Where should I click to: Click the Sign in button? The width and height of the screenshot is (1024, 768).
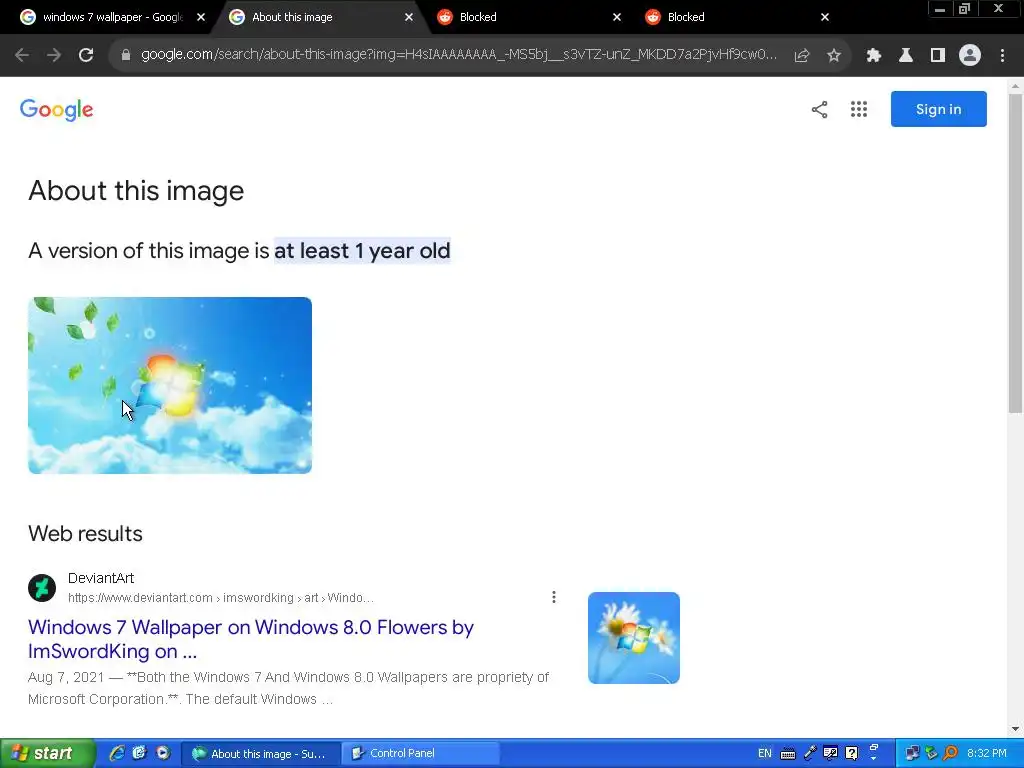click(938, 109)
